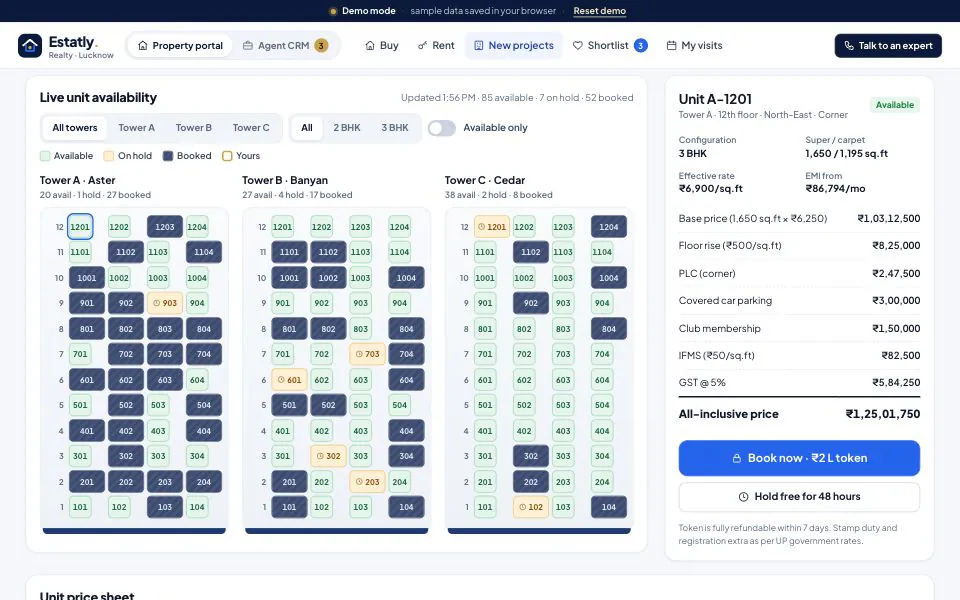960x600 pixels.
Task: Filter units by 3 BHK
Action: [395, 128]
